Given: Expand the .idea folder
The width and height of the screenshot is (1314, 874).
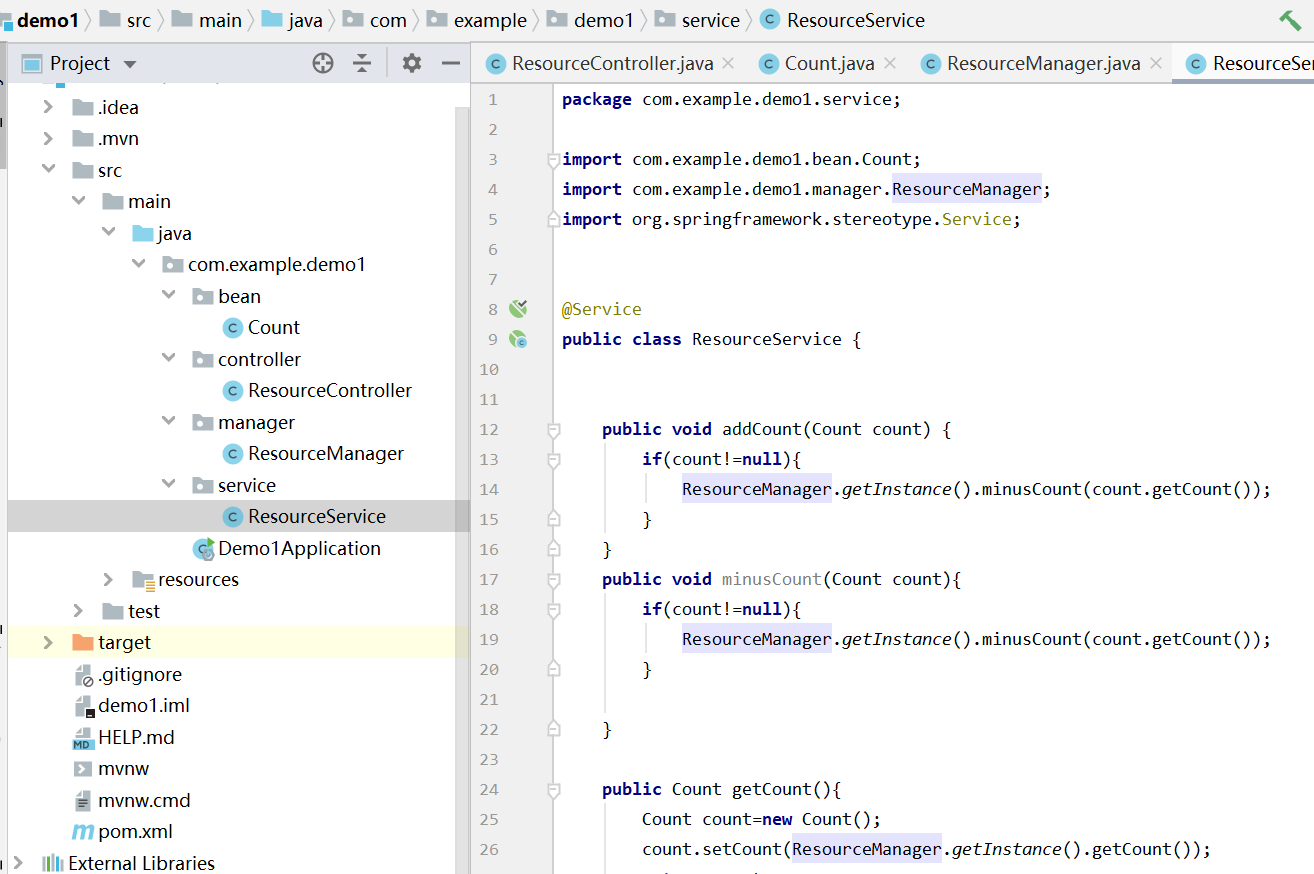Looking at the screenshot, I should 48,107.
